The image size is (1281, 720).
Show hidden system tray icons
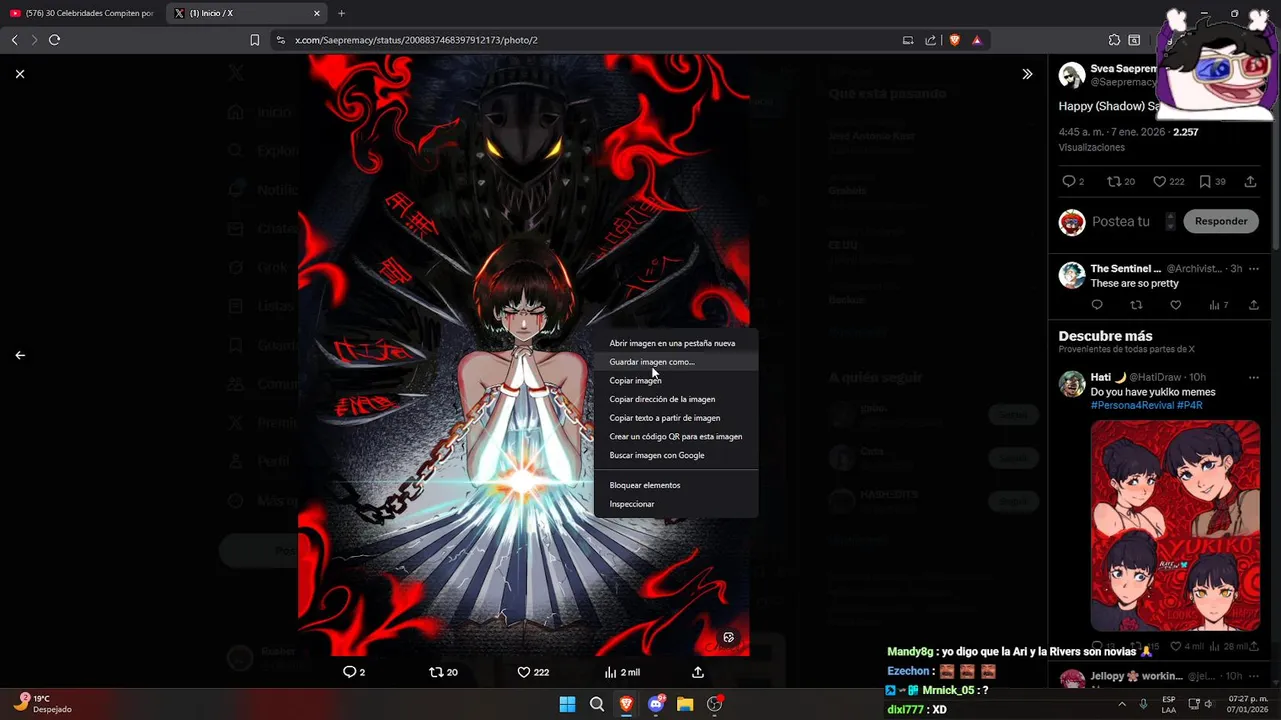click(x=1122, y=704)
